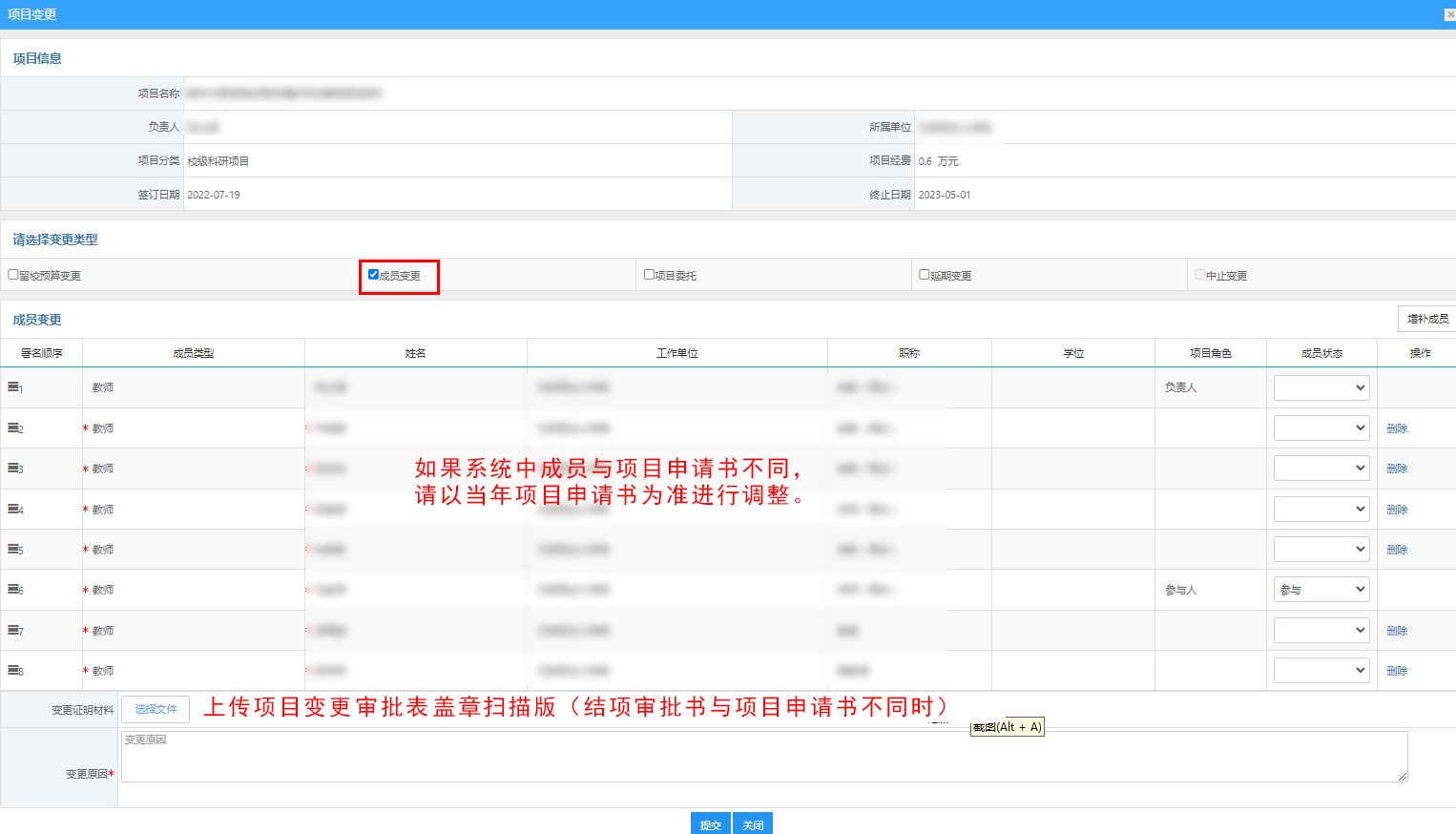1456x834 pixels.
Task: Open the 成员状态 dropdown for row 1
Action: pyautogui.click(x=1321, y=387)
